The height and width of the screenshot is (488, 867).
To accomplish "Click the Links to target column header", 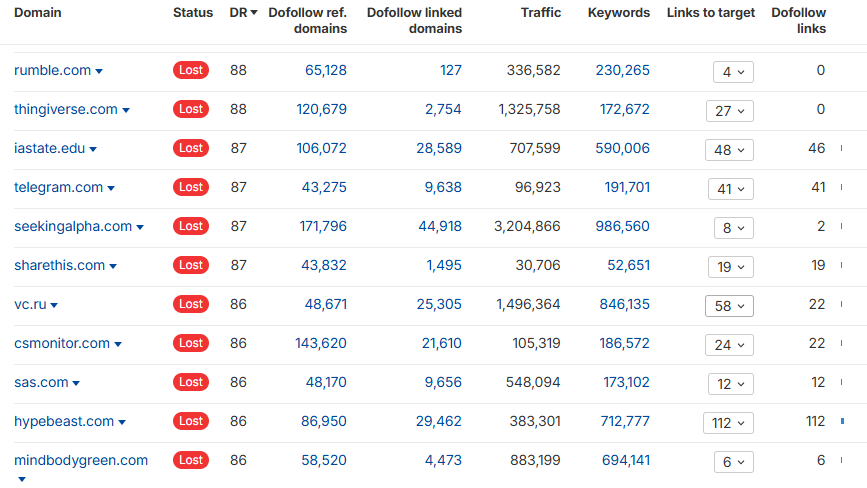I will pos(711,13).
